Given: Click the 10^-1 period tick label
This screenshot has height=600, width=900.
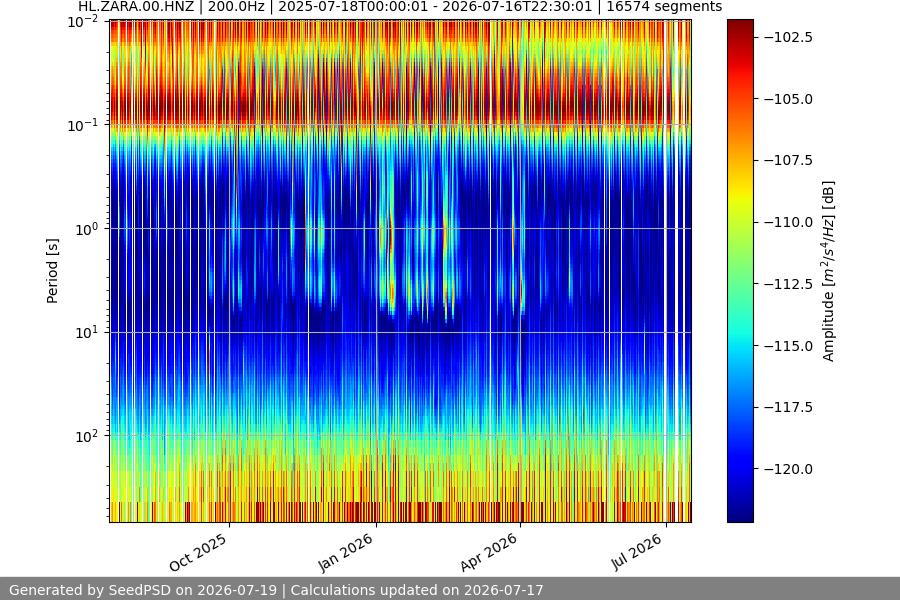Looking at the screenshot, I should pos(83,125).
